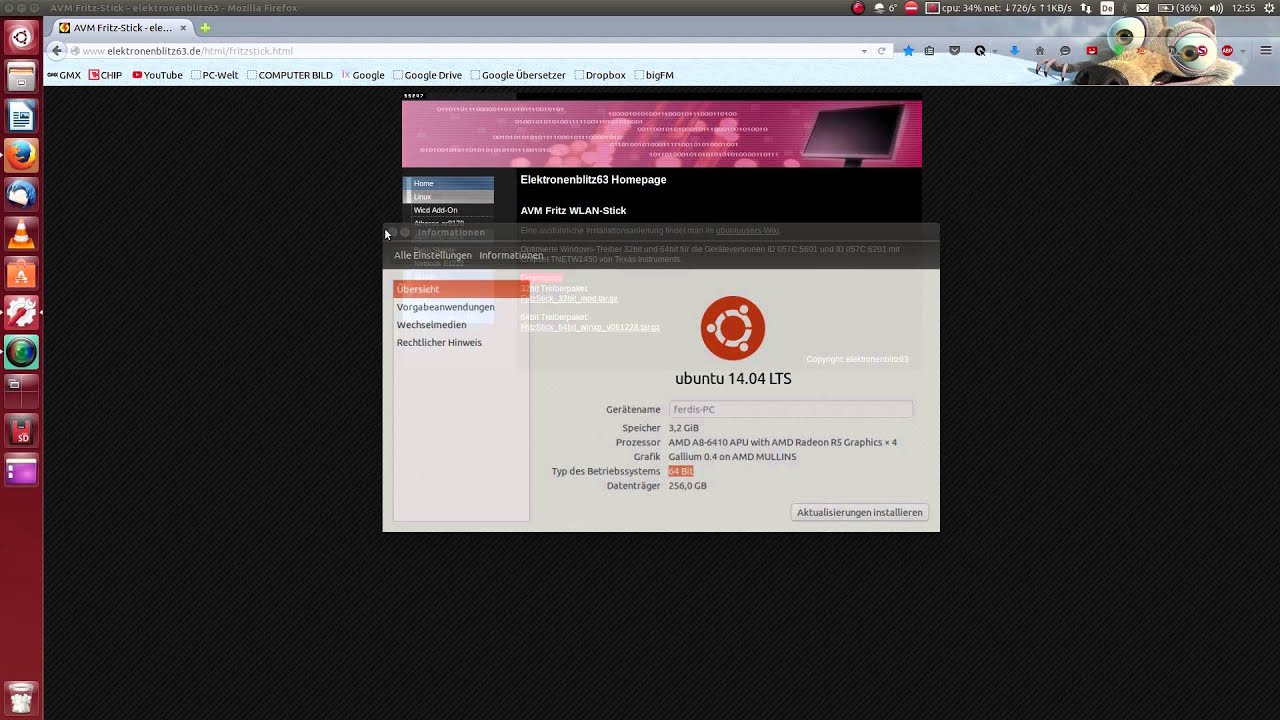Viewport: 1280px width, 720px height.
Task: Launch VLC media player from the dock
Action: click(x=21, y=234)
